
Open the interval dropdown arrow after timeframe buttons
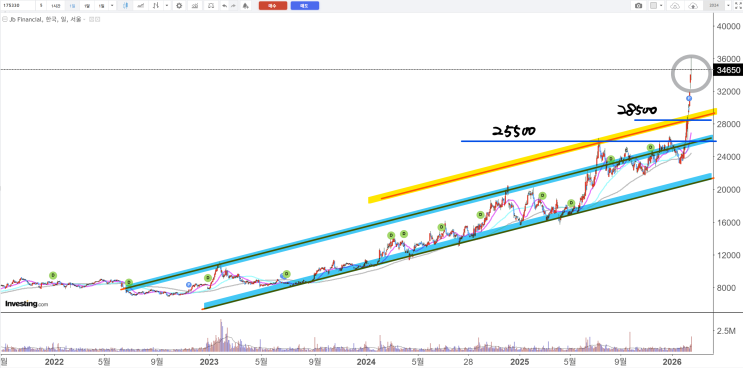click(112, 6)
